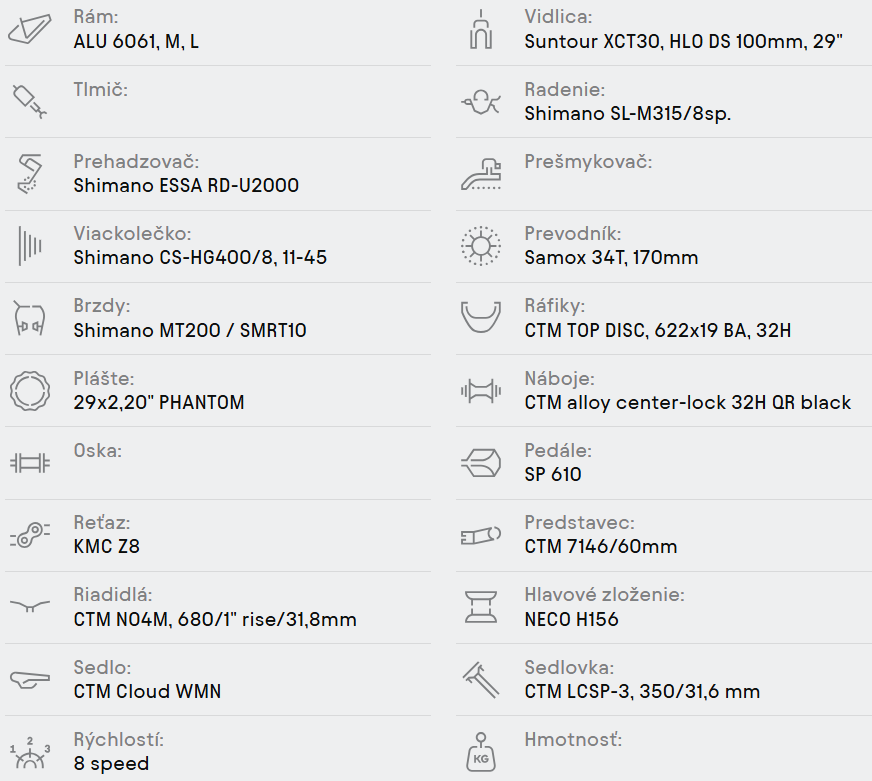Select the text 'ALU 6061, M, L'

pyautogui.click(x=136, y=42)
